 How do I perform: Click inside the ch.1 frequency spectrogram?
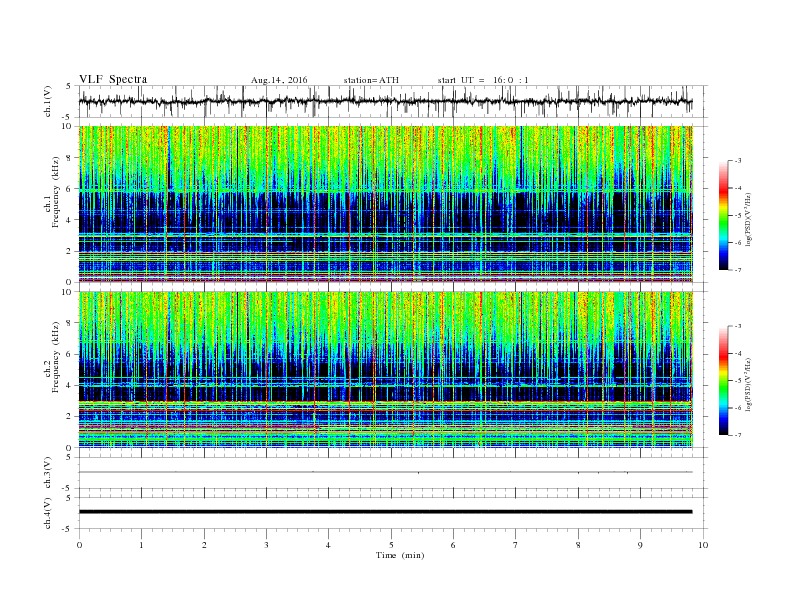pyautogui.click(x=386, y=204)
